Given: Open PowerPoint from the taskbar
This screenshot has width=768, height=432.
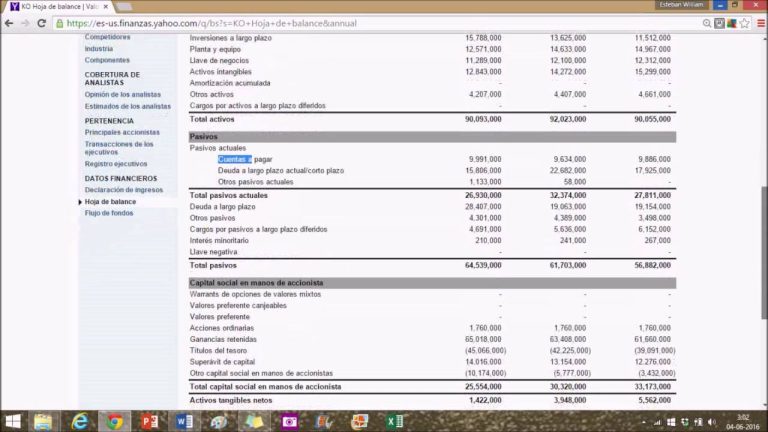Looking at the screenshot, I should (151, 421).
